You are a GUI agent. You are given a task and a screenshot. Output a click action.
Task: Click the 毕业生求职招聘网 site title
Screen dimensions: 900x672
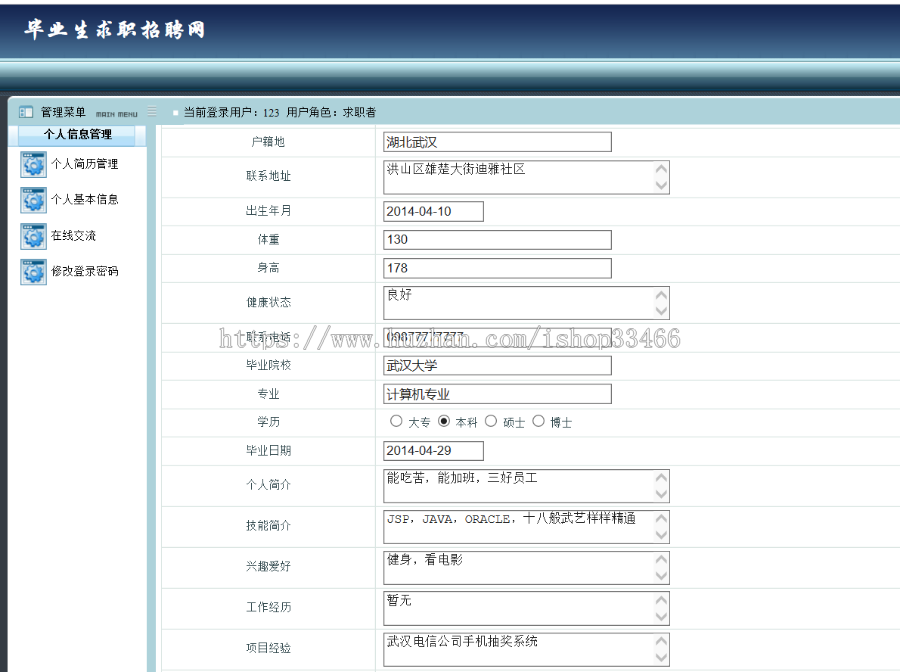tap(115, 29)
